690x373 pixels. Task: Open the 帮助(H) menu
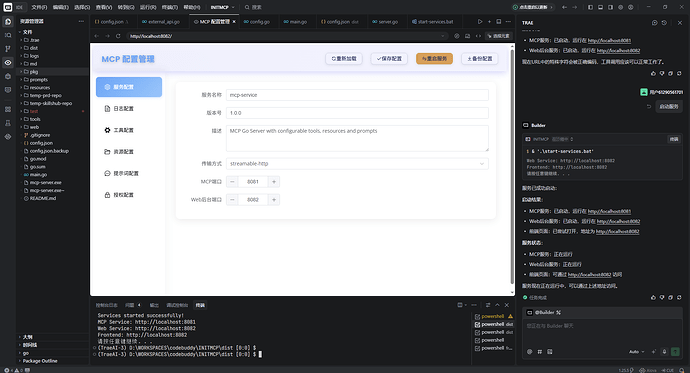[191, 7]
